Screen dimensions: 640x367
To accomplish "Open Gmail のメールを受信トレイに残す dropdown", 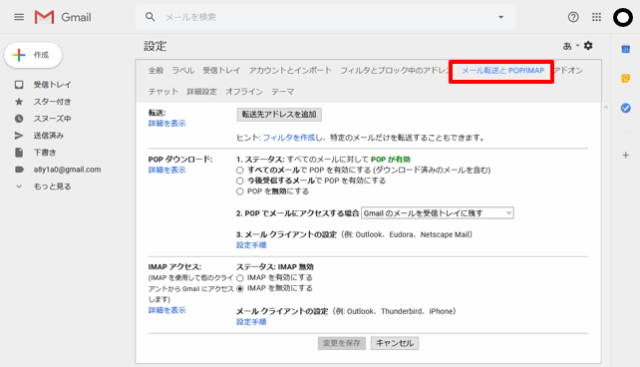I will 437,213.
